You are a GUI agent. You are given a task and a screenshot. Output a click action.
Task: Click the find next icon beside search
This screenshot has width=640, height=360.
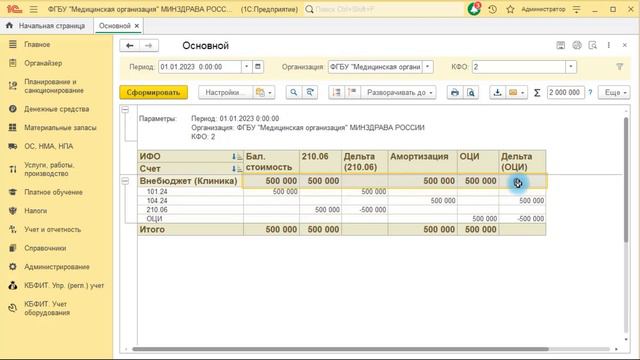[x=310, y=92]
